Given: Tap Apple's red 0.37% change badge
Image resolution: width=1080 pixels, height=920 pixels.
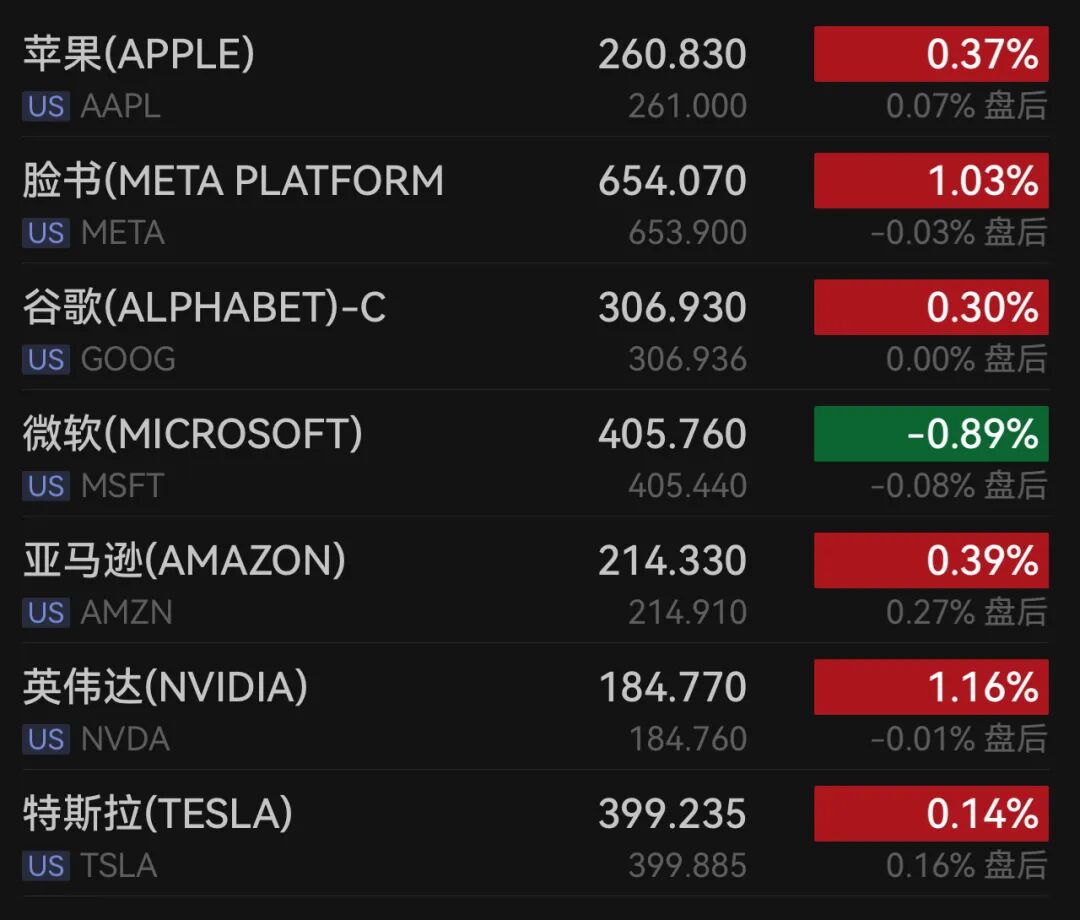Looking at the screenshot, I should (x=930, y=54).
